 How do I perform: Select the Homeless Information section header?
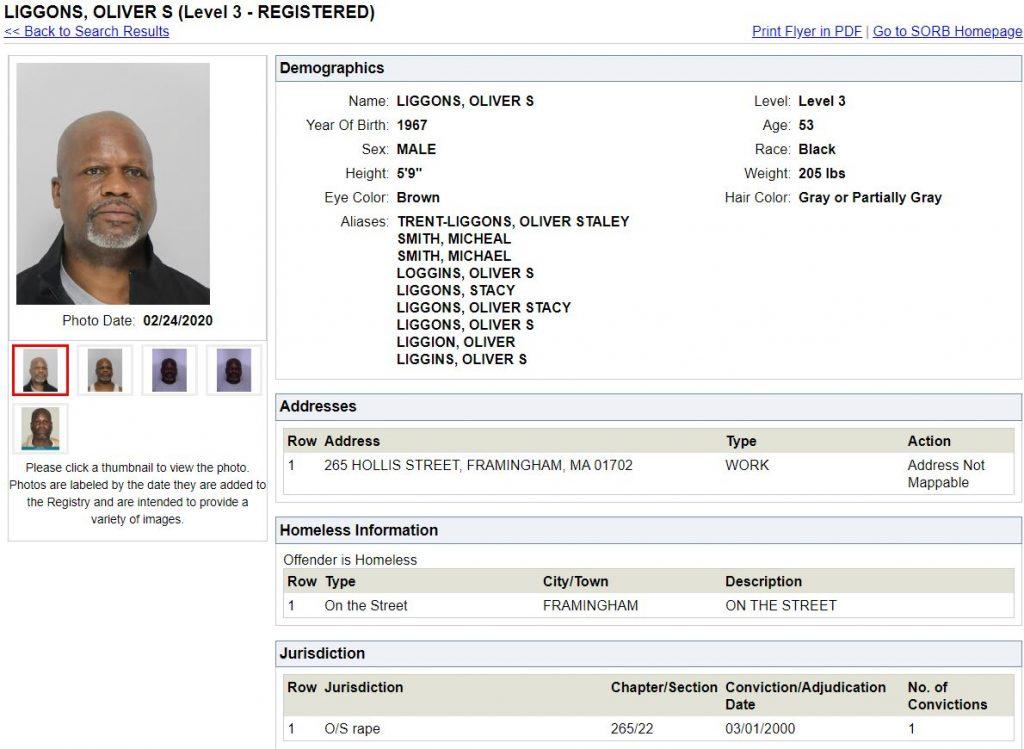(x=358, y=530)
